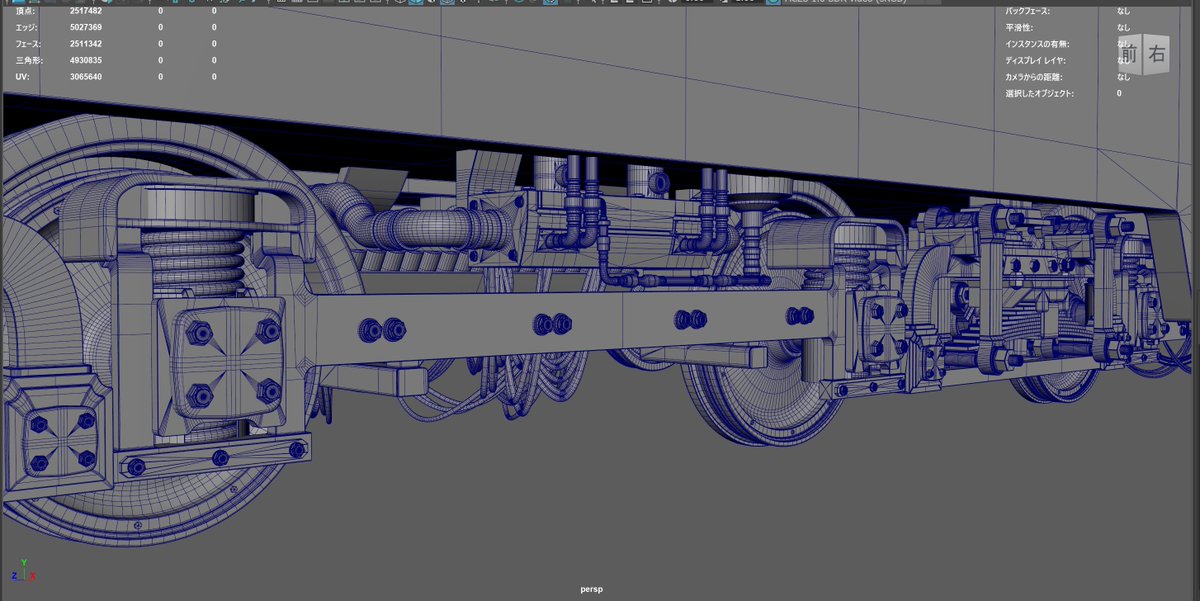Click the 0 value beside 選択したオブジェクト
This screenshot has height=601, width=1200.
pyautogui.click(x=1119, y=93)
